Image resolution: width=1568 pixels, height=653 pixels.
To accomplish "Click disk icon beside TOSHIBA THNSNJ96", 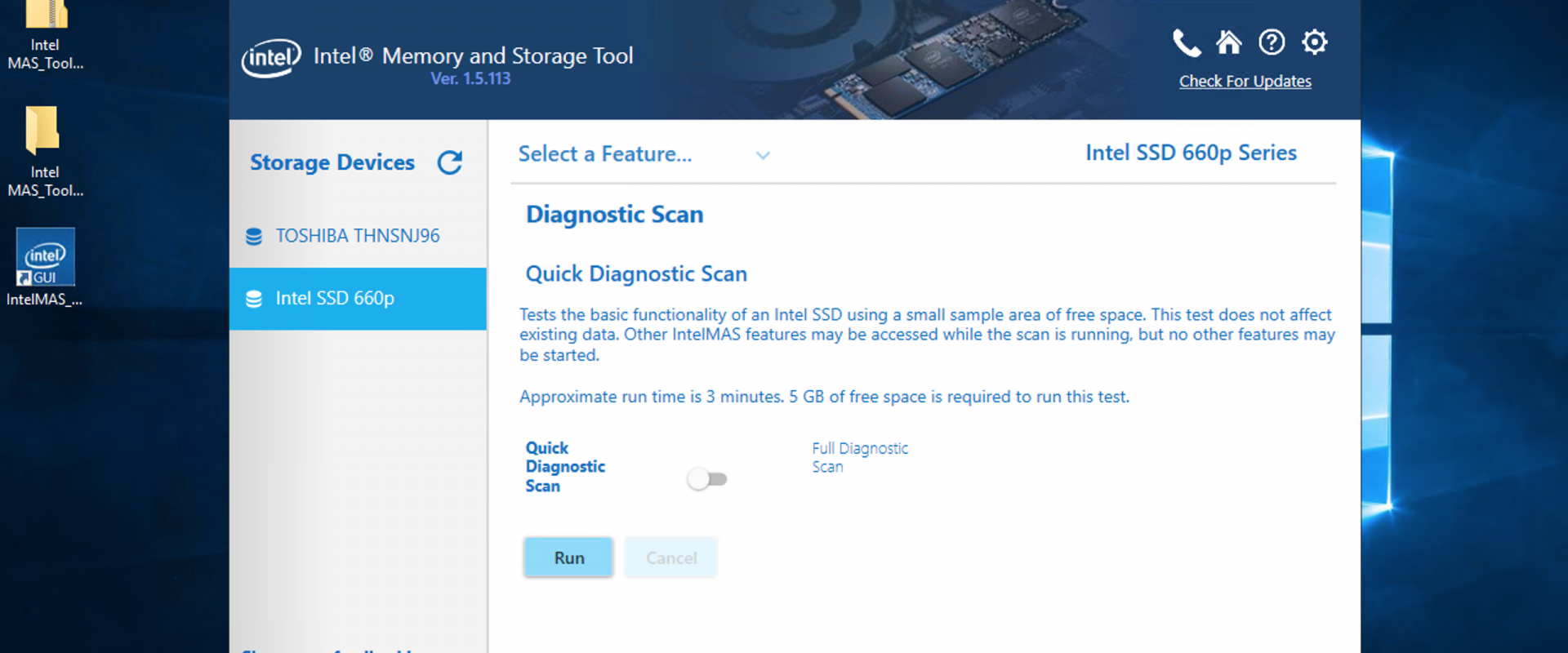I will click(x=254, y=236).
